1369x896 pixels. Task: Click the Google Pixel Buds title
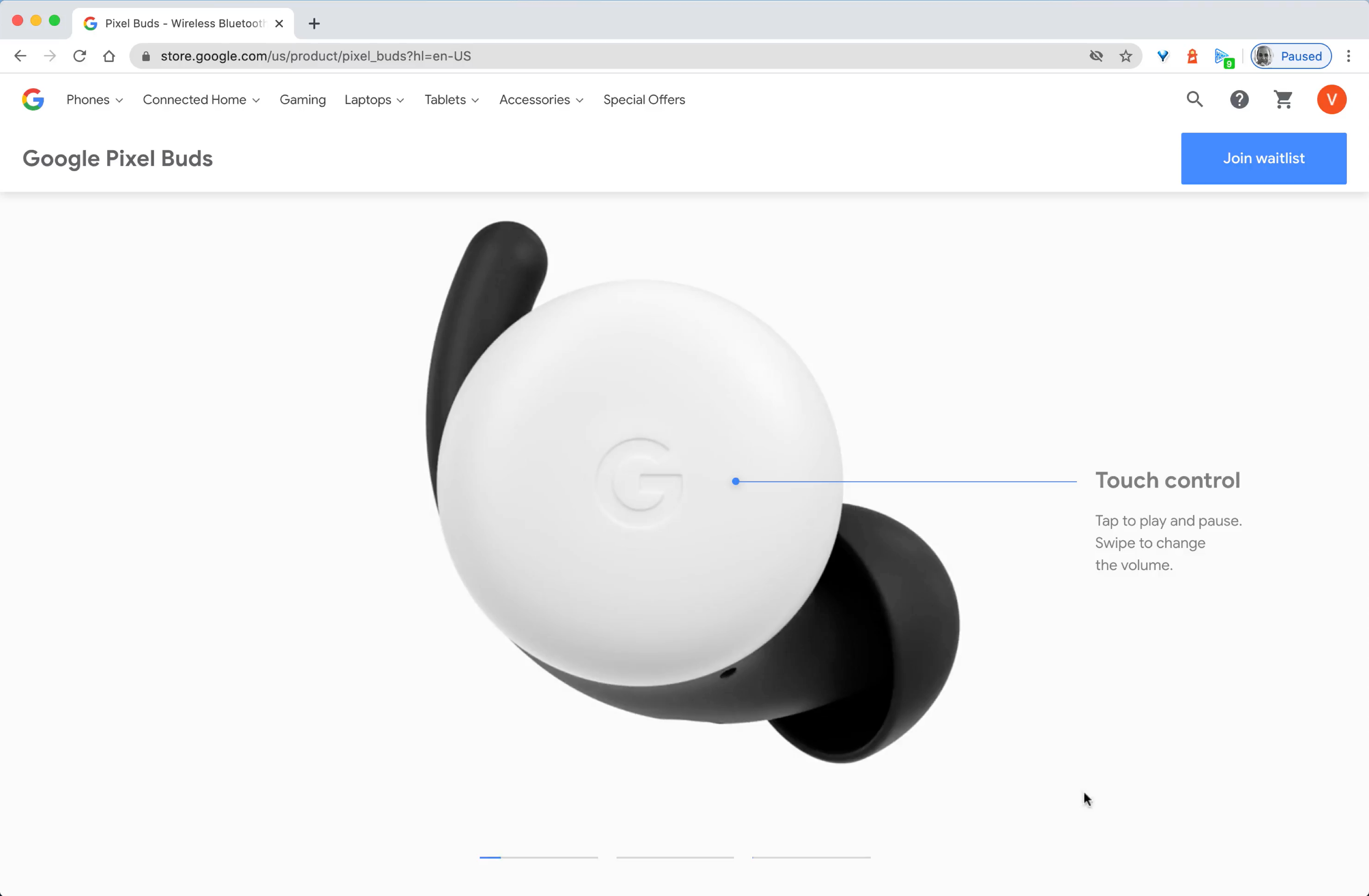coord(118,158)
